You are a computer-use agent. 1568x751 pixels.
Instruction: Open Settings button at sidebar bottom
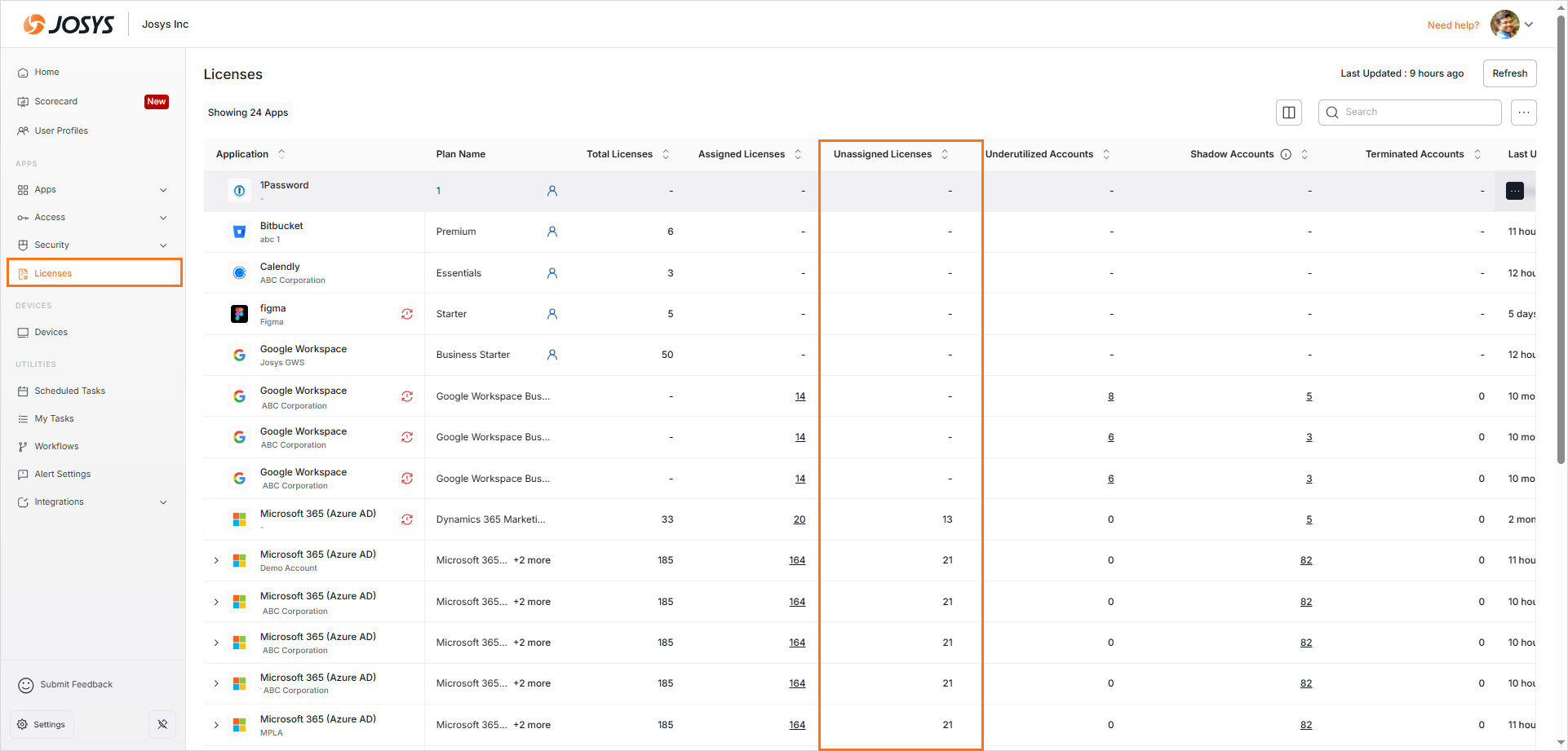pyautogui.click(x=42, y=724)
